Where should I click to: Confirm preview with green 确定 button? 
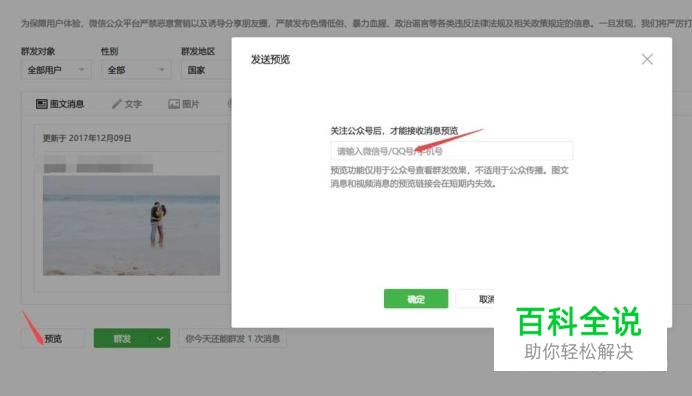point(416,299)
